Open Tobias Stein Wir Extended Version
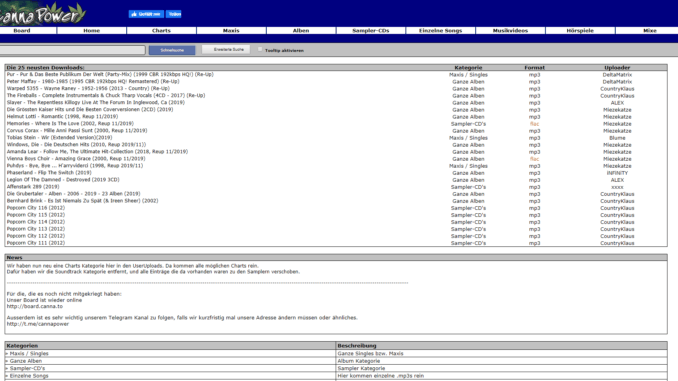This screenshot has width=678, height=381. pyautogui.click(x=59, y=138)
